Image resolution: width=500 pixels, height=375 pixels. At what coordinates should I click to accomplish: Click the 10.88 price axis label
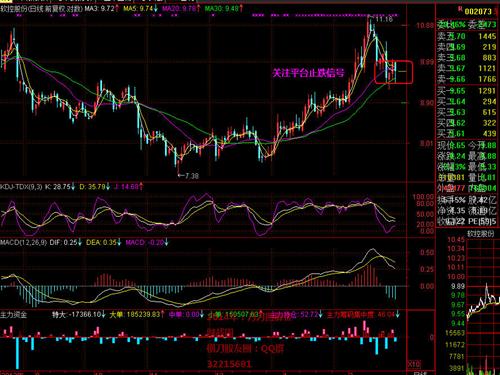point(425,25)
